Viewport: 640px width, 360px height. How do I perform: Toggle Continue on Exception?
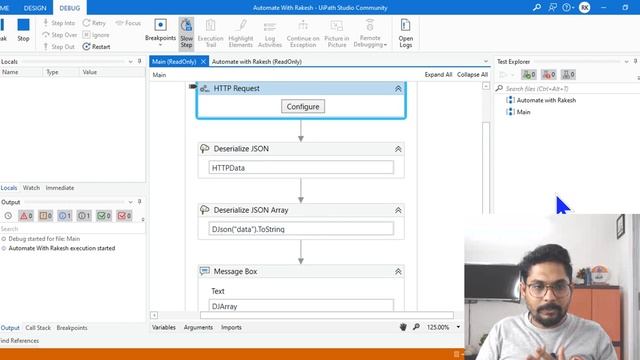click(x=303, y=33)
